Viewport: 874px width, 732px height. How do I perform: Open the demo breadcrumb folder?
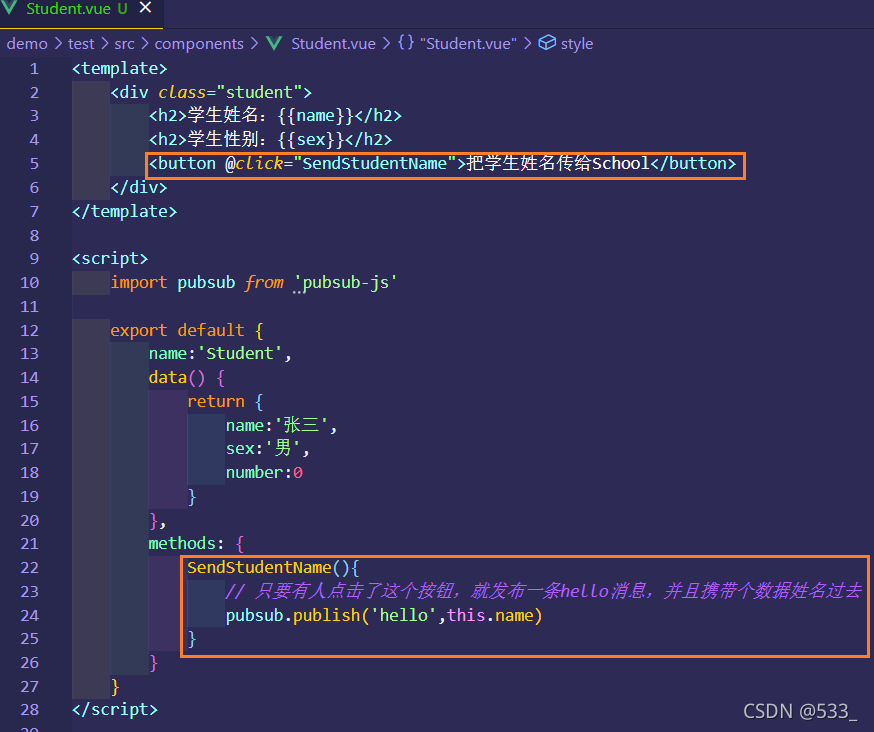click(27, 43)
